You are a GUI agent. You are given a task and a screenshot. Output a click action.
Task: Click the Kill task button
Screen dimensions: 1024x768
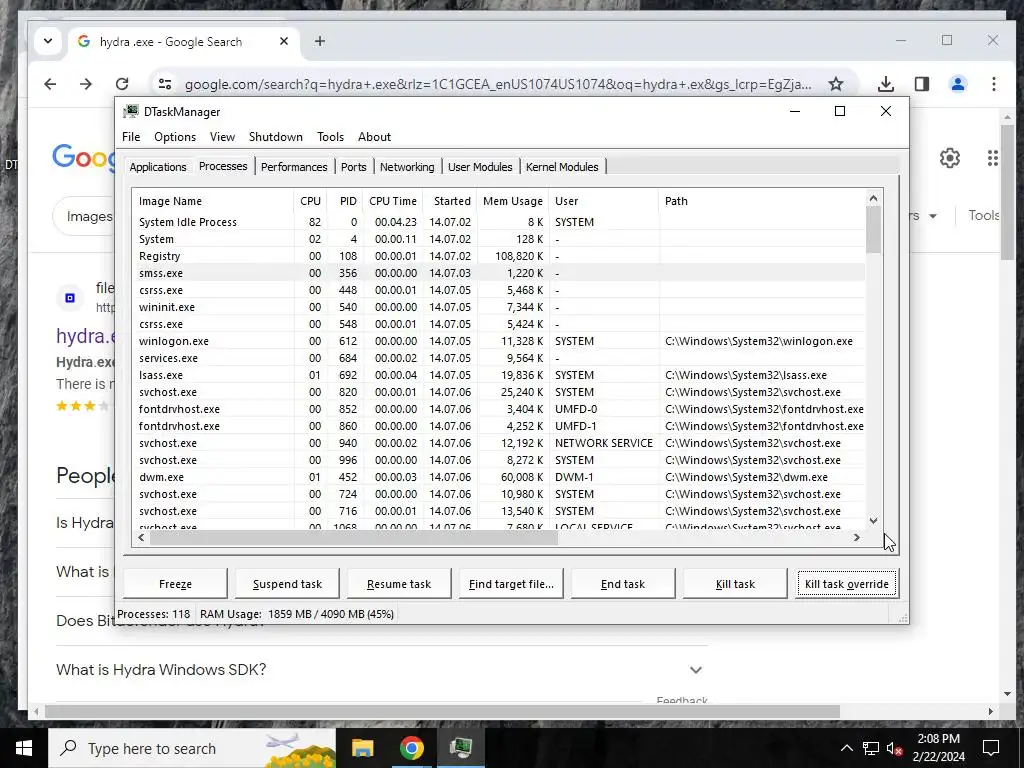(x=735, y=584)
